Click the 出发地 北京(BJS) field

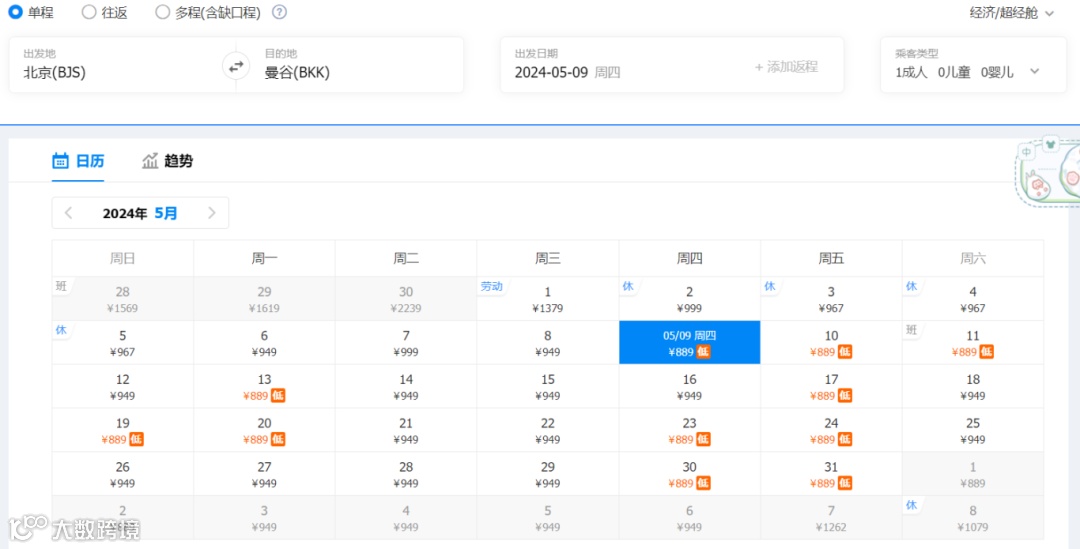[x=116, y=65]
